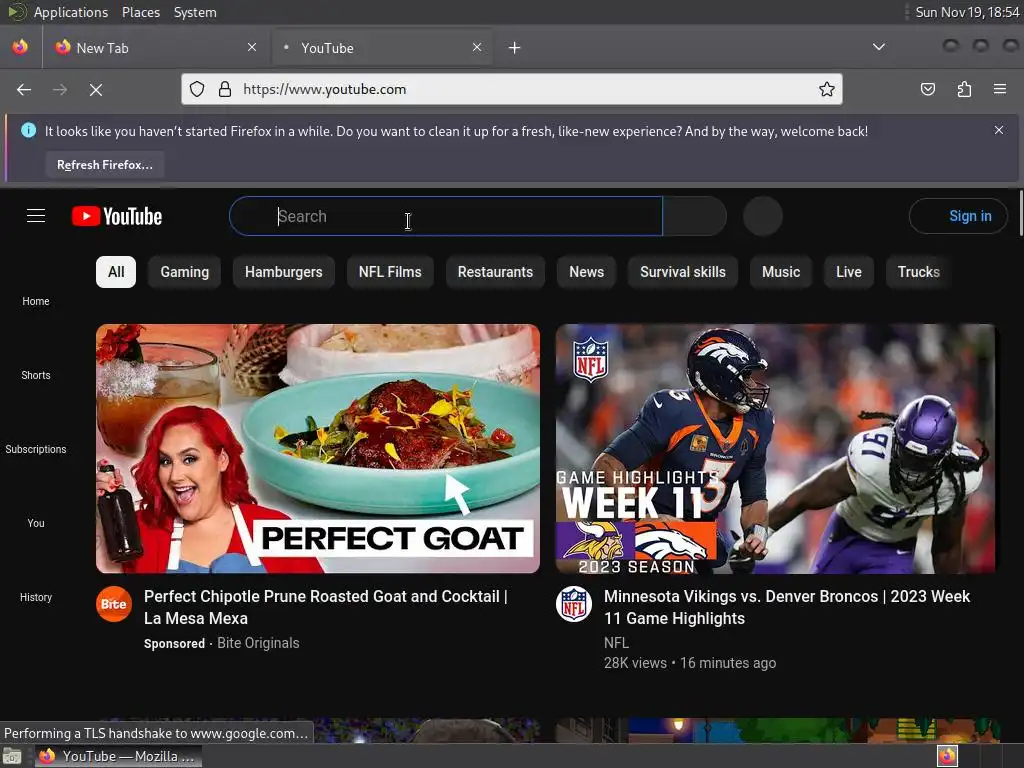This screenshot has height=768, width=1024.
Task: Click the Firefox tray icon in bottom panel
Action: point(948,756)
